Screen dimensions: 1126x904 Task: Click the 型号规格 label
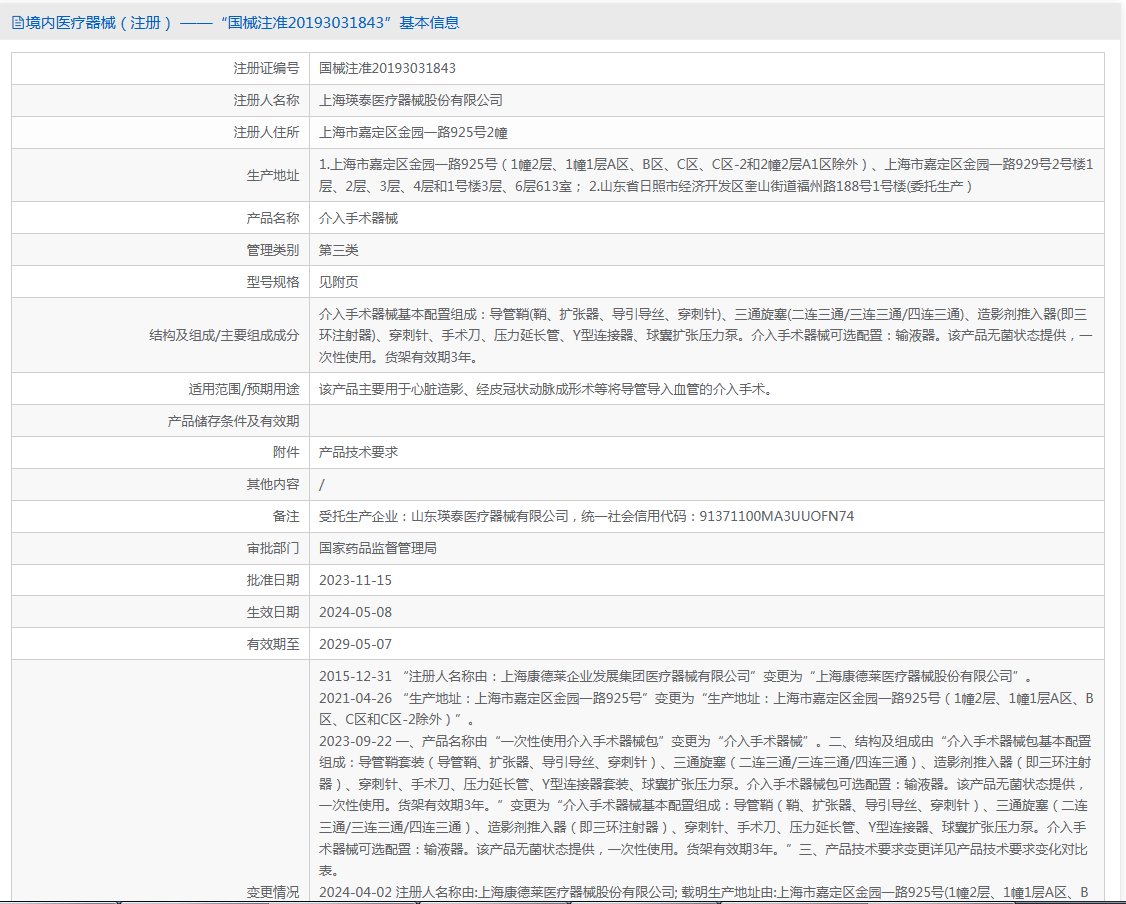273,282
